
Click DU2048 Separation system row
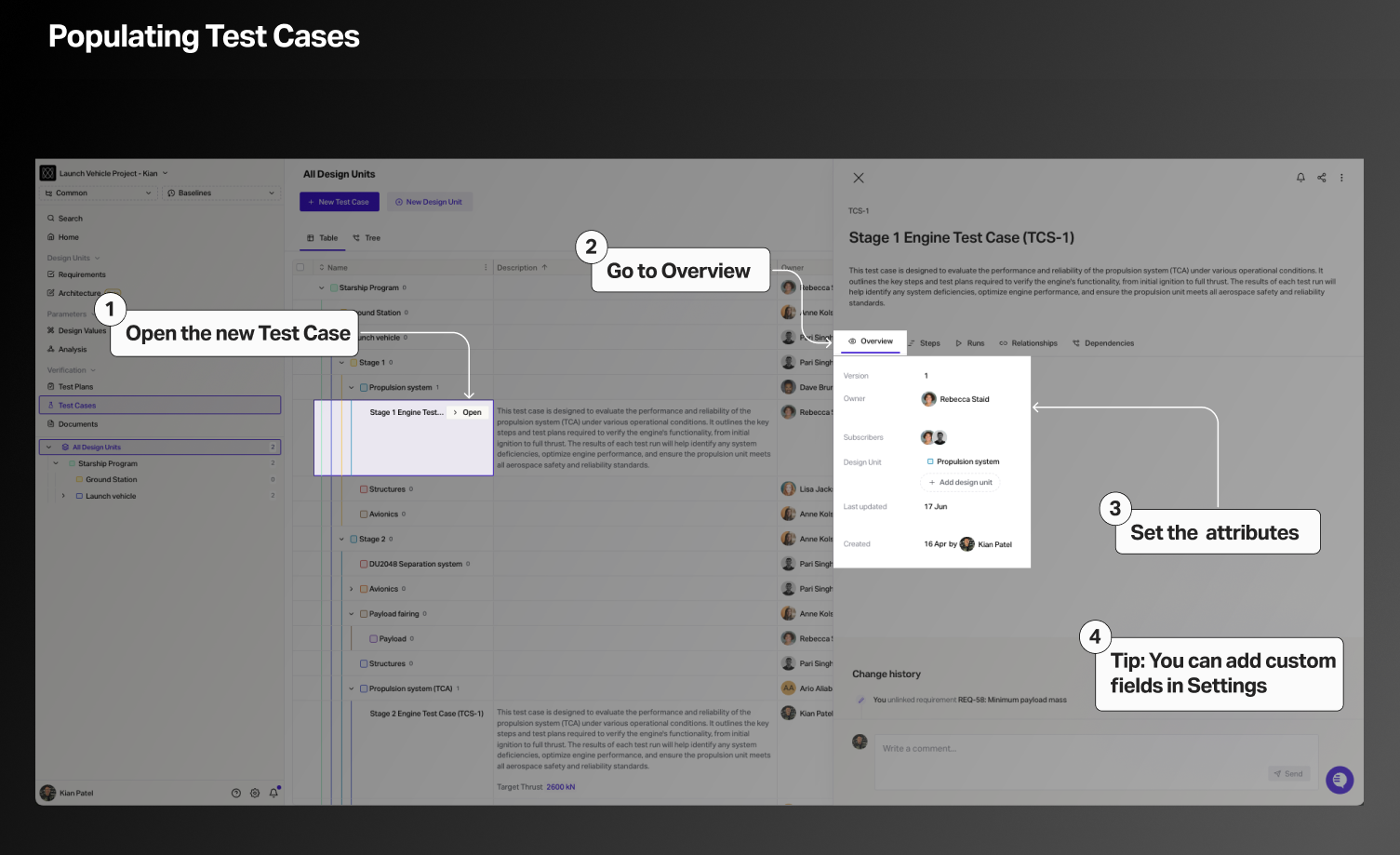tap(415, 564)
